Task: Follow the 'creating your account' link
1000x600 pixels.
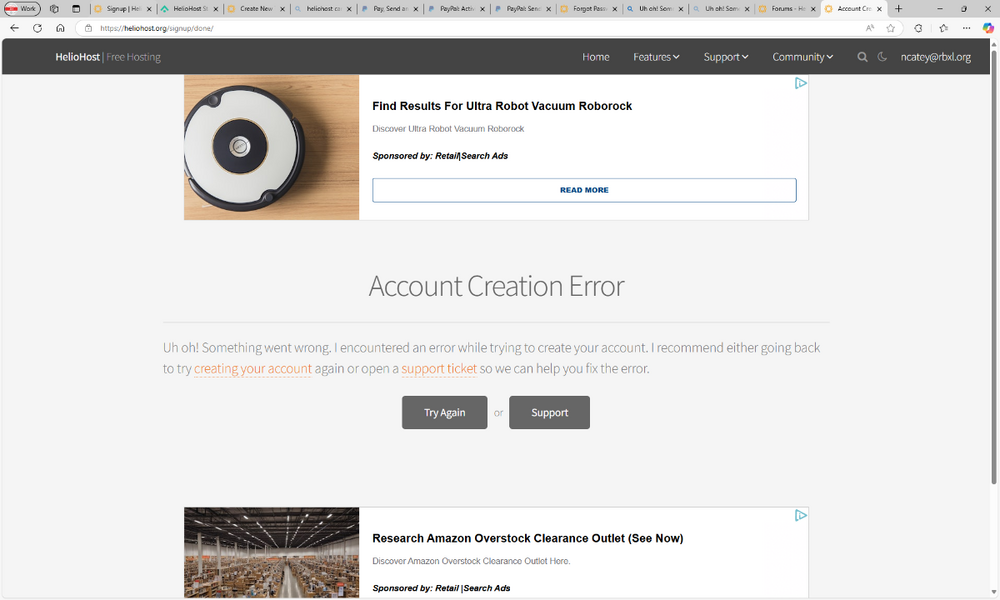Action: click(x=253, y=369)
